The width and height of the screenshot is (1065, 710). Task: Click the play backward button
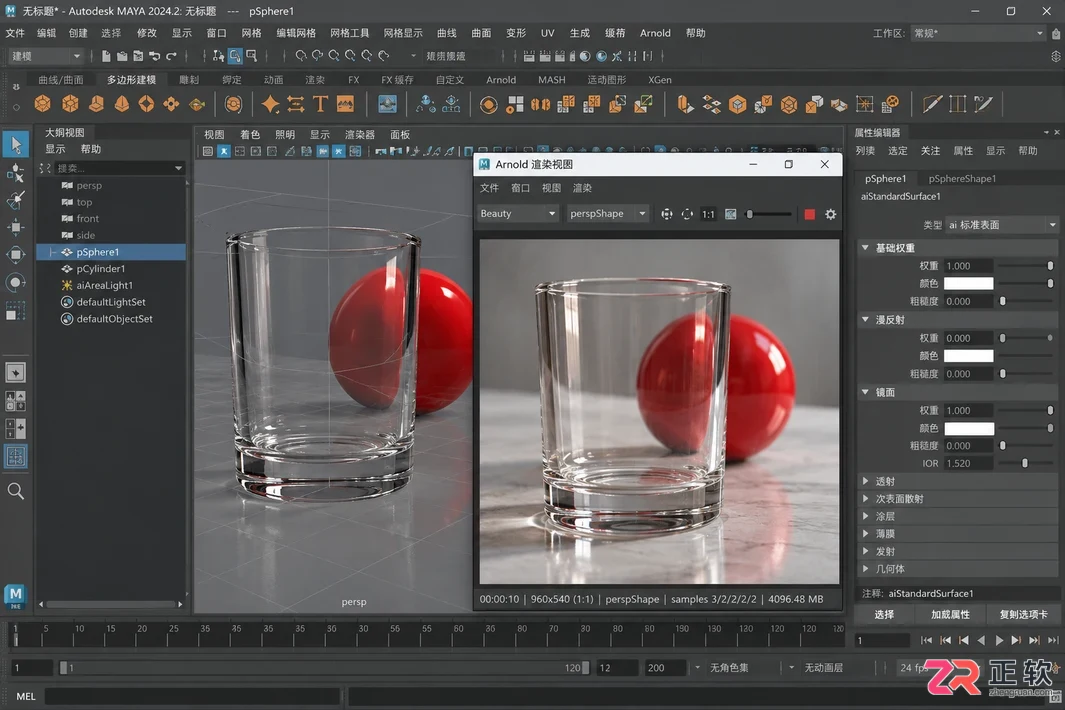pos(981,640)
